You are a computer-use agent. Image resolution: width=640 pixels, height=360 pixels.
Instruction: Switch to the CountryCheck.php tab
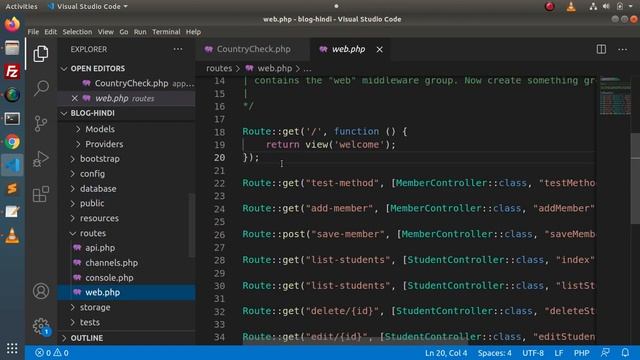[253, 49]
